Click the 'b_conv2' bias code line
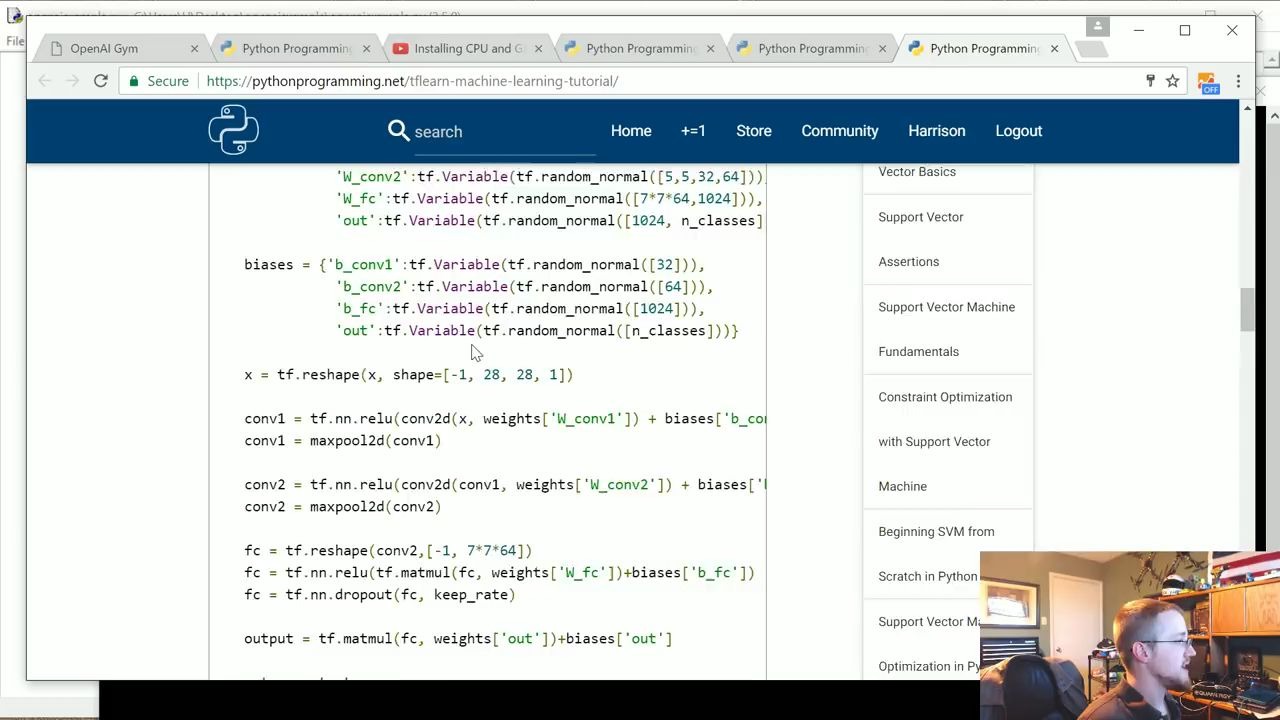Screen dimensions: 1280x720 tap(524, 286)
